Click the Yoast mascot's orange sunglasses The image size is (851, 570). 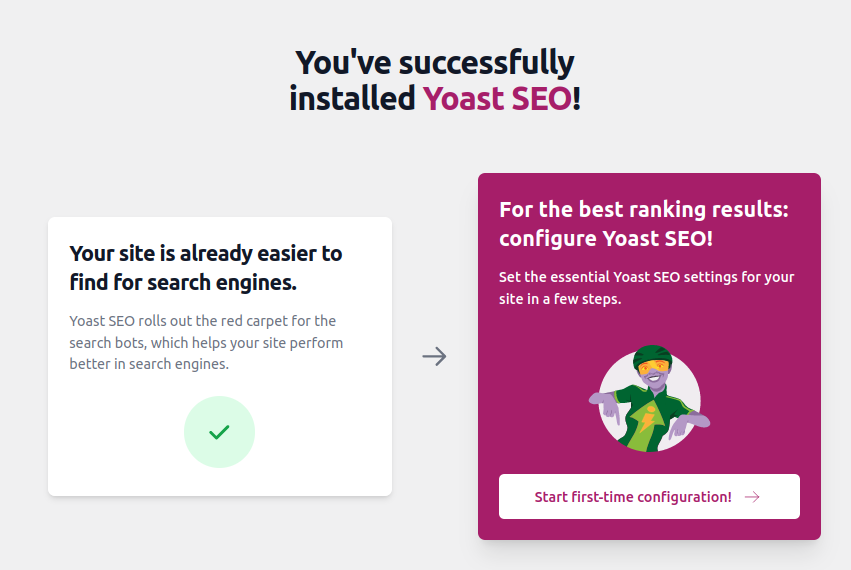coord(655,367)
